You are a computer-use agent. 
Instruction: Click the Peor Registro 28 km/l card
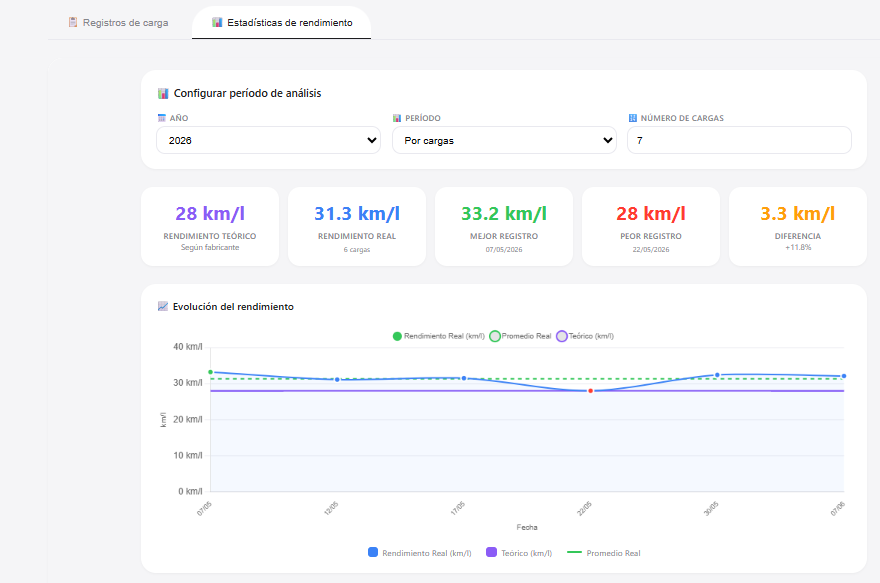click(651, 227)
